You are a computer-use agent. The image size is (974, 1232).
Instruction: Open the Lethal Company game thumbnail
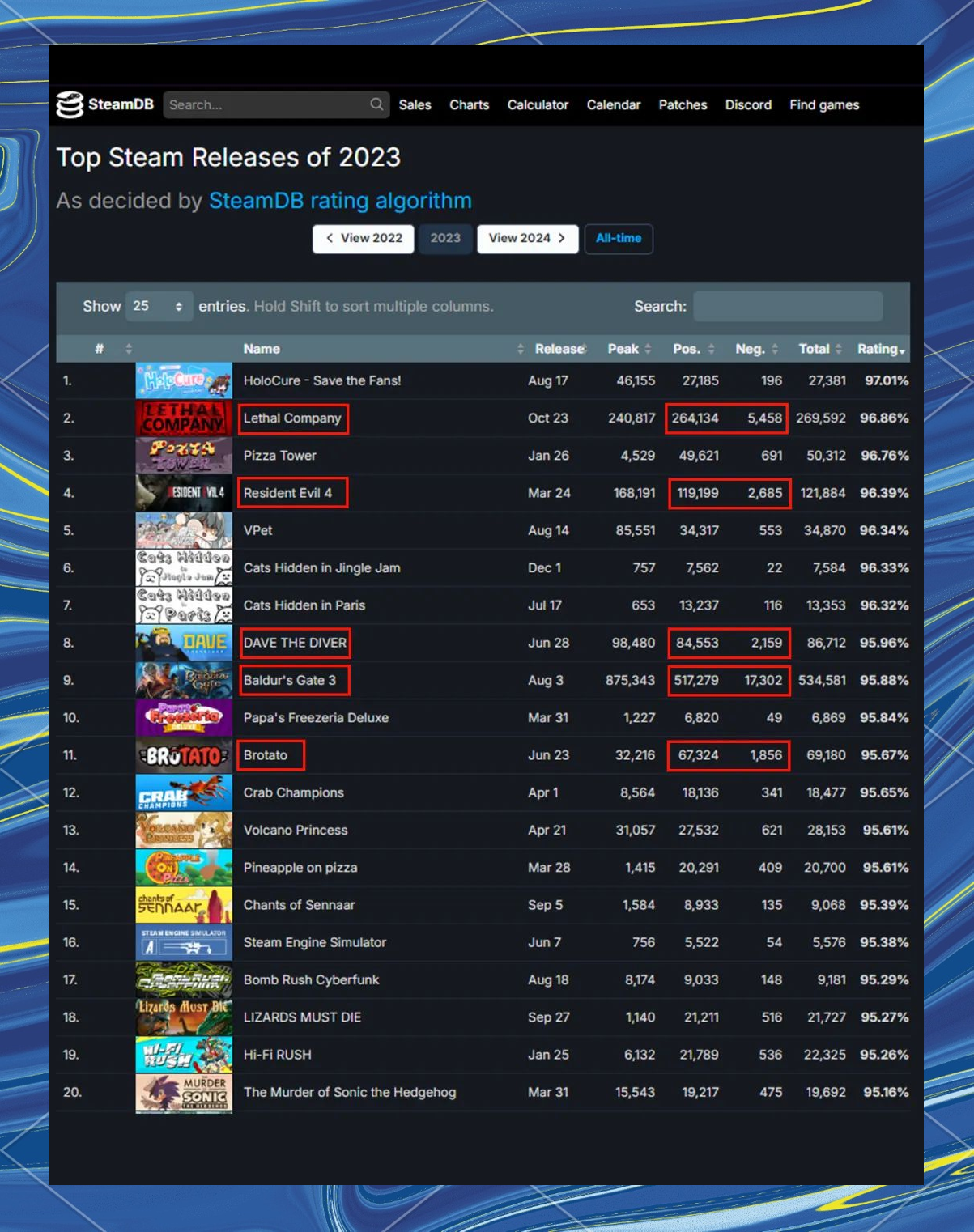(184, 418)
